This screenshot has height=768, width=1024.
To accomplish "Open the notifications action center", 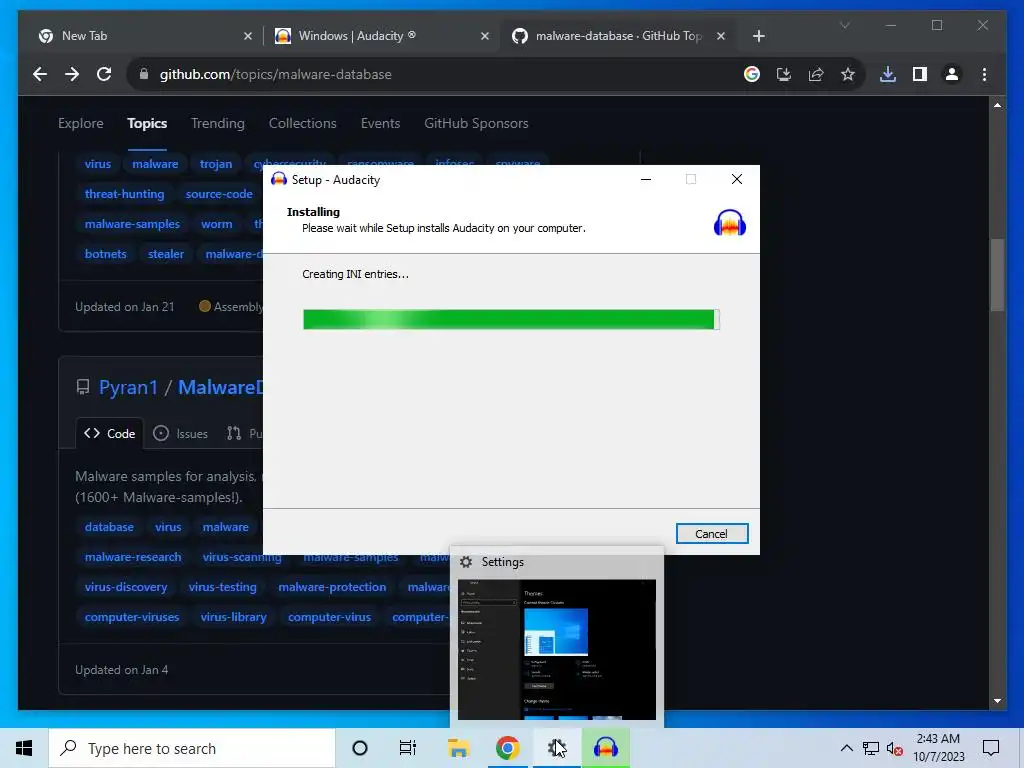I will pos(991,748).
